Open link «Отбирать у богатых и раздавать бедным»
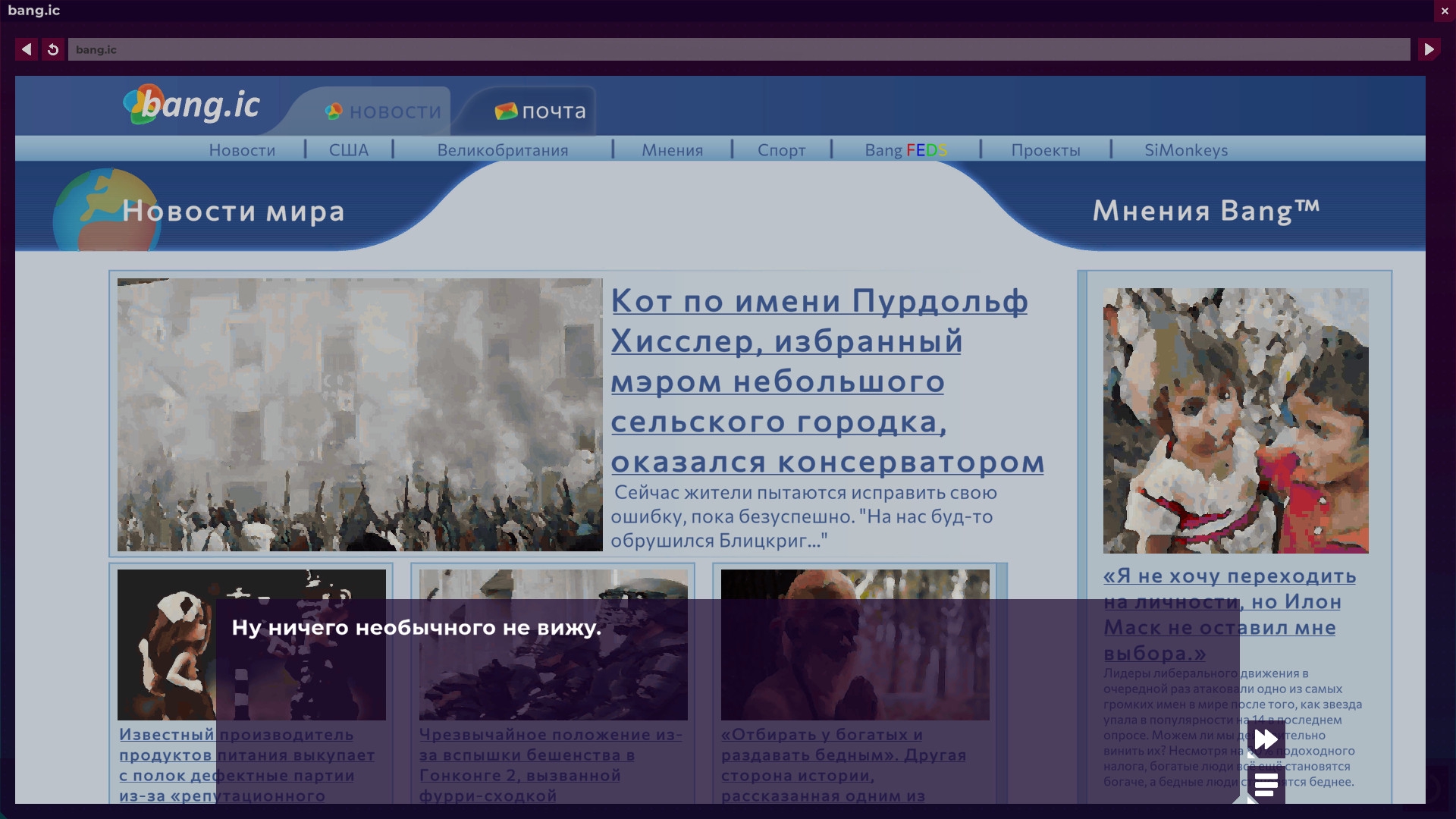1456x819 pixels. pos(844,764)
